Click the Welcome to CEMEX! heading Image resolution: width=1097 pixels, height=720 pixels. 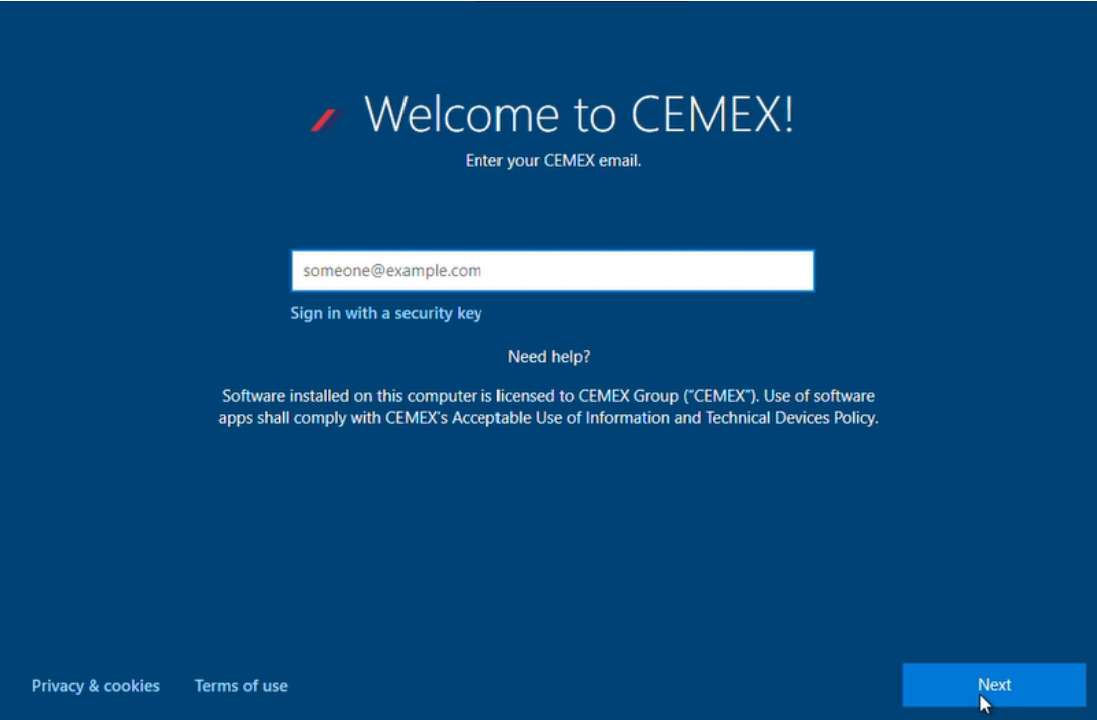[579, 114]
